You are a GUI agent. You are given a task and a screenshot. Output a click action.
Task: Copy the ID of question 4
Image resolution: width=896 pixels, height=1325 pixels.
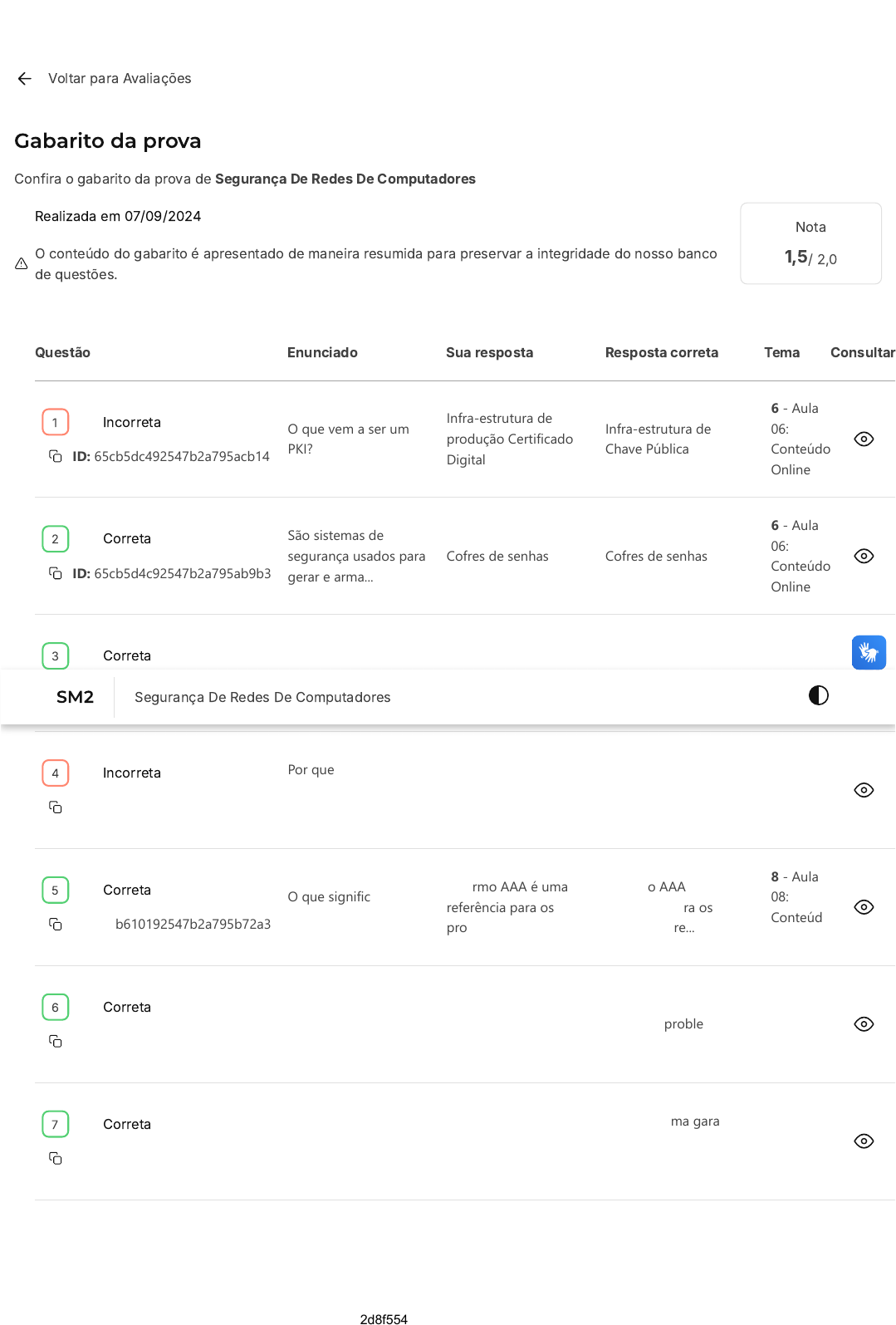[x=56, y=807]
